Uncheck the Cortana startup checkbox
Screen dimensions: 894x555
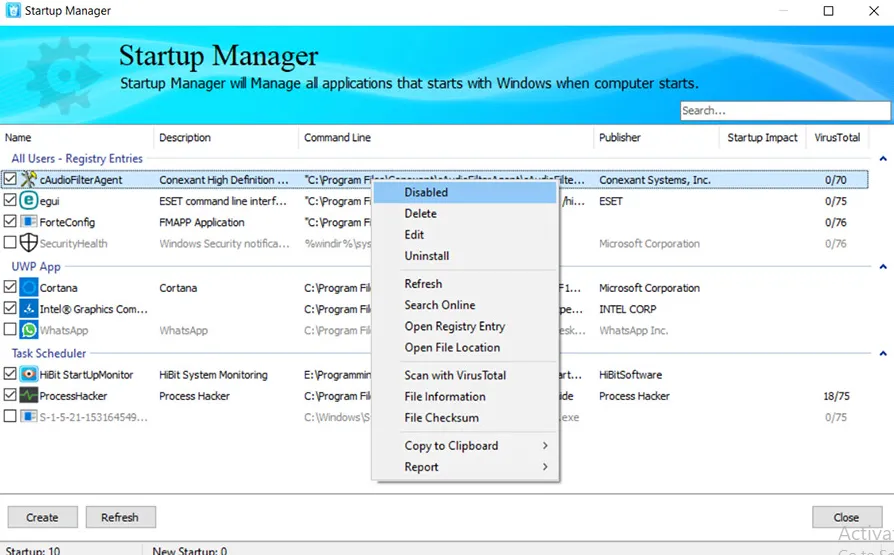click(x=10, y=286)
